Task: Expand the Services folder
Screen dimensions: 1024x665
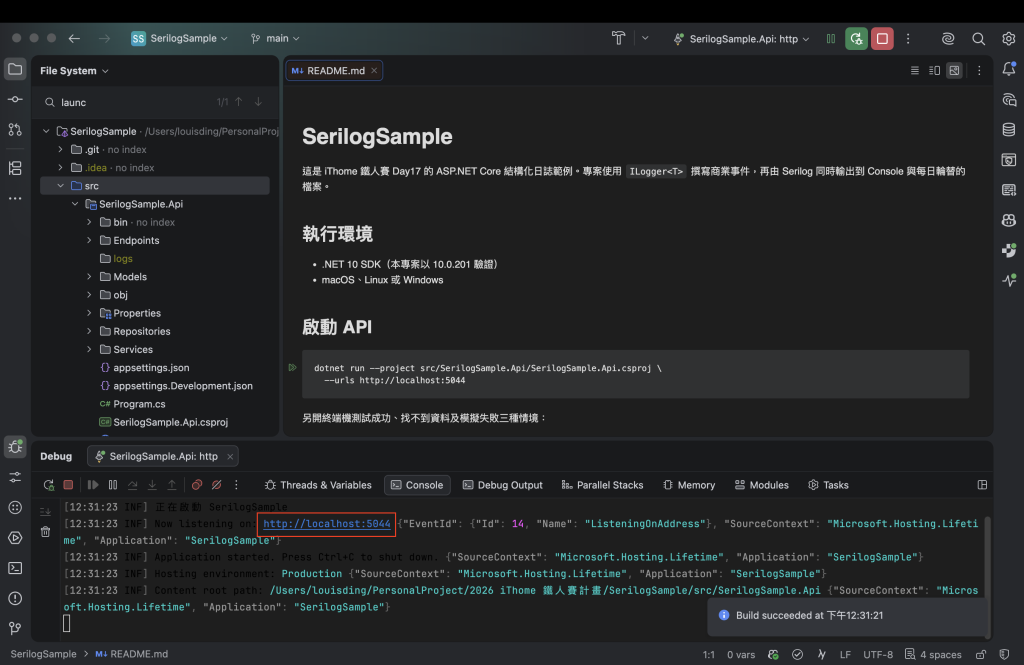Action: (x=89, y=349)
